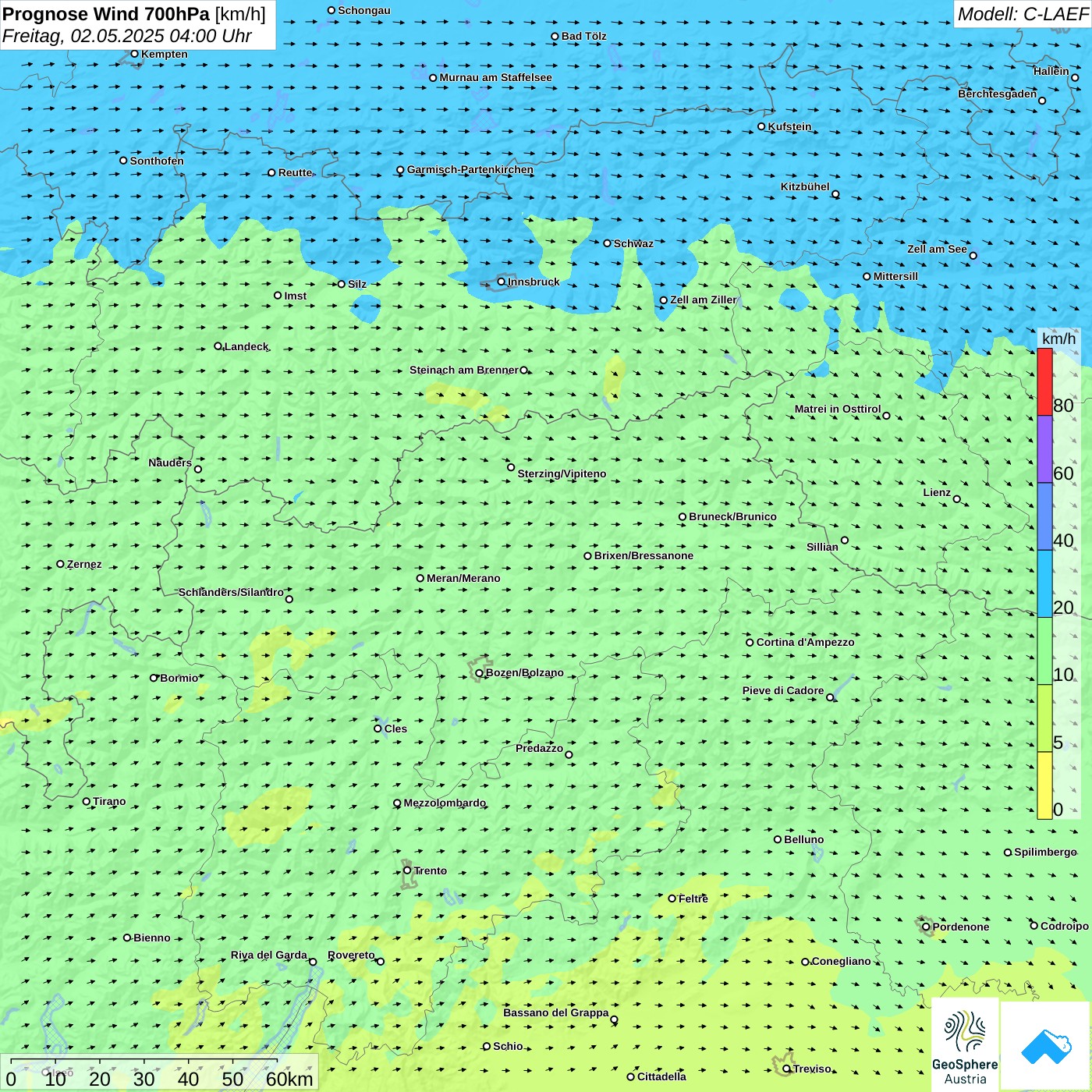Choose the Belluno city marker dot

click(x=778, y=839)
